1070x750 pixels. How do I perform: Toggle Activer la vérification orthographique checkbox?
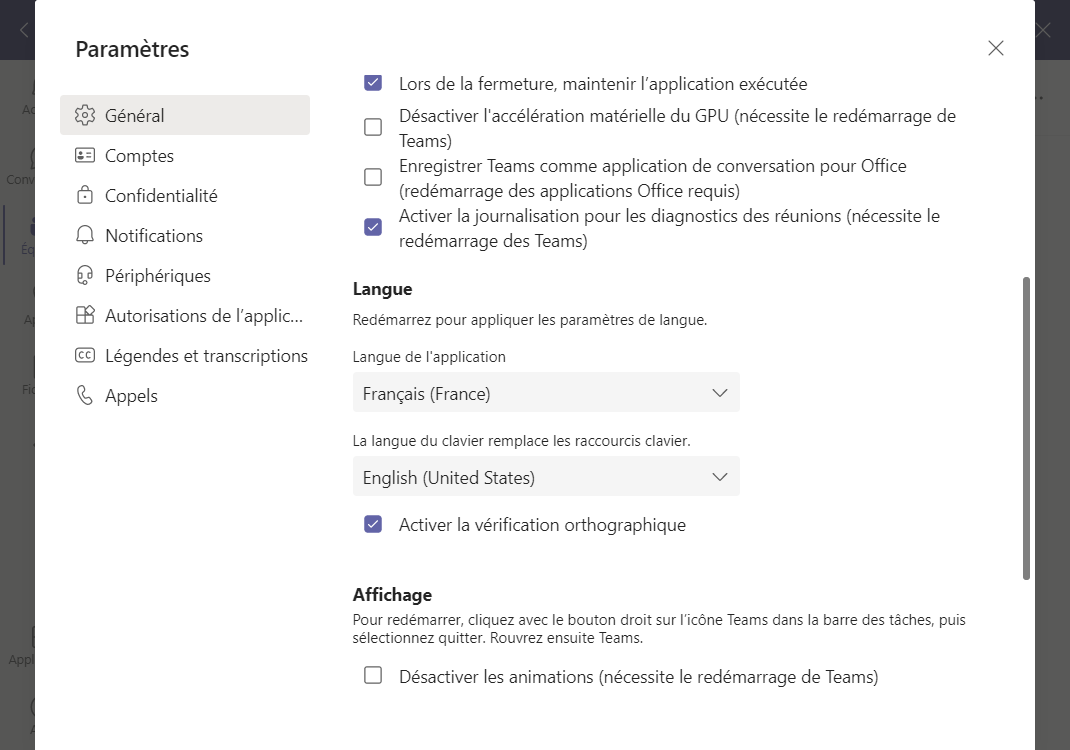[373, 524]
